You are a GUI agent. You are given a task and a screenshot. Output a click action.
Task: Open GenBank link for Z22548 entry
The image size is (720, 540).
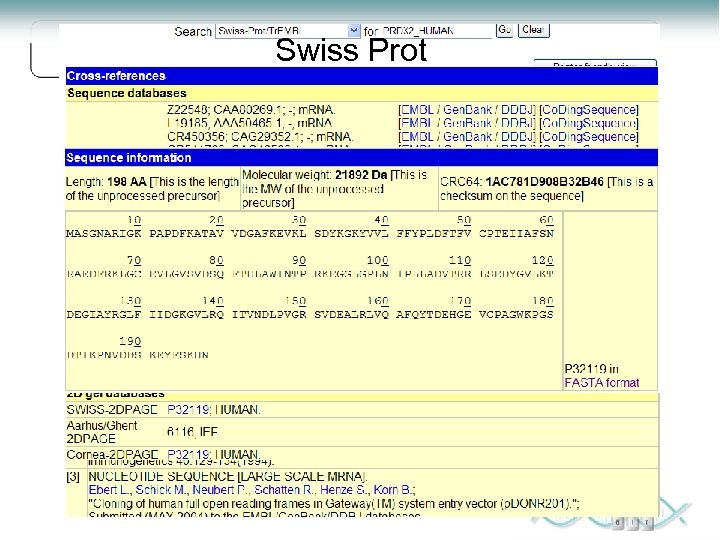tap(467, 110)
